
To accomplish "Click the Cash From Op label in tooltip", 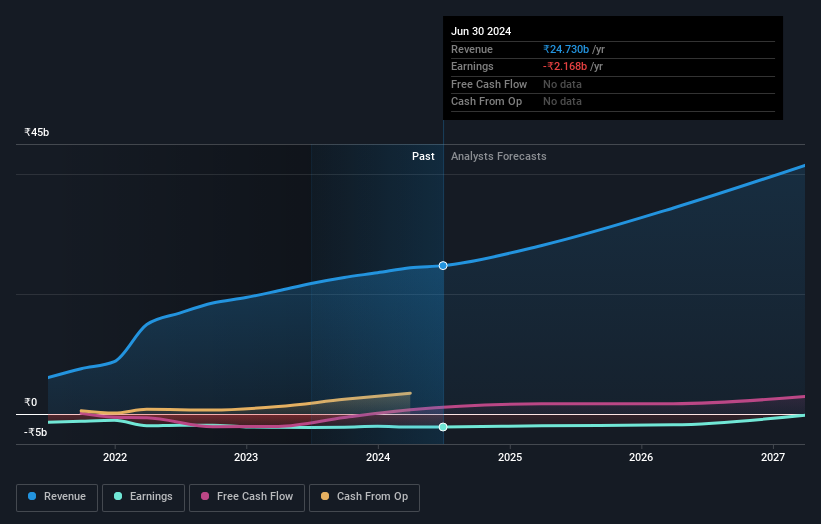I will tap(486, 102).
